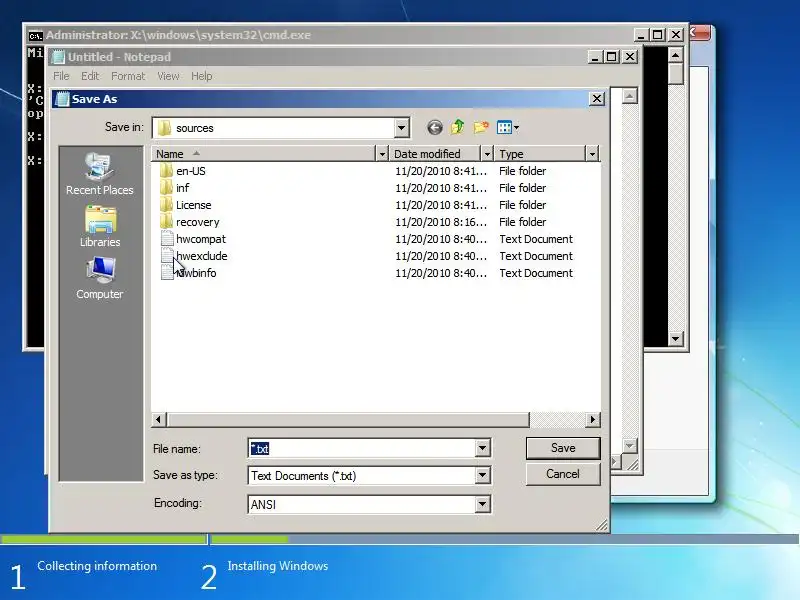Maximize the Notepad window

611,57
